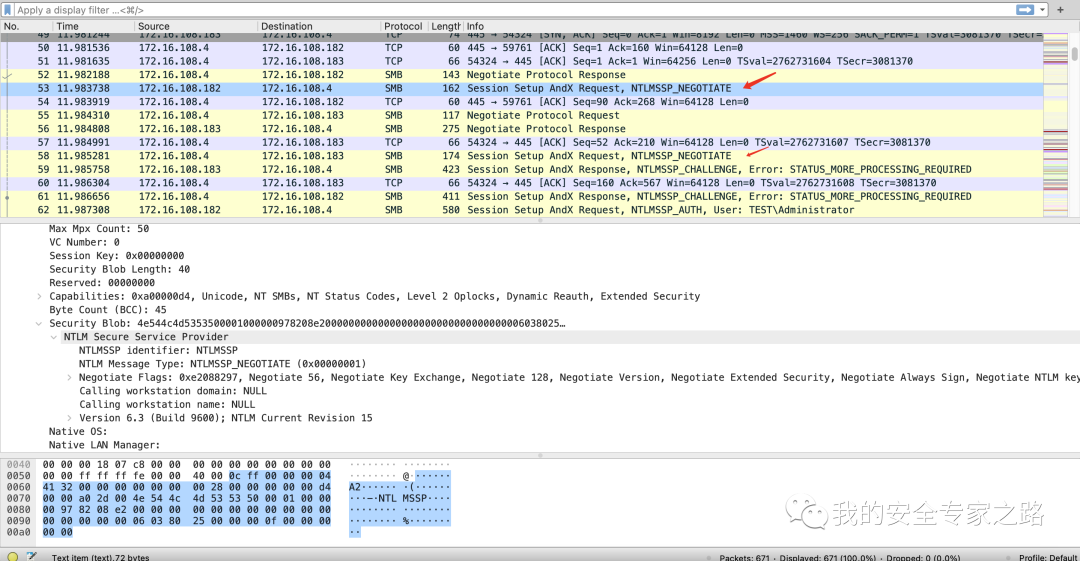The height and width of the screenshot is (561, 1080).
Task: Click the VC Number: 0 field
Action: (84, 243)
